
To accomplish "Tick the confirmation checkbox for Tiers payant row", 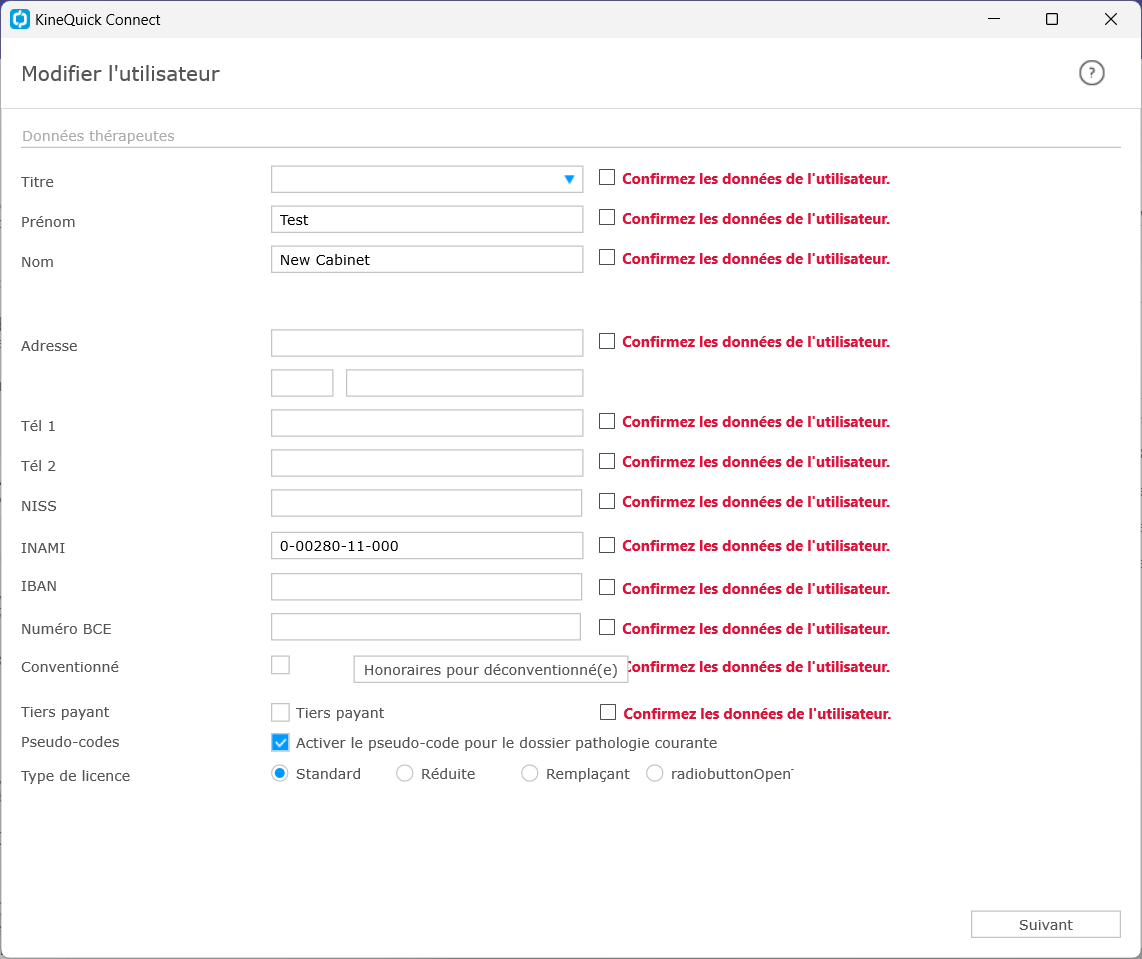I will tap(608, 712).
